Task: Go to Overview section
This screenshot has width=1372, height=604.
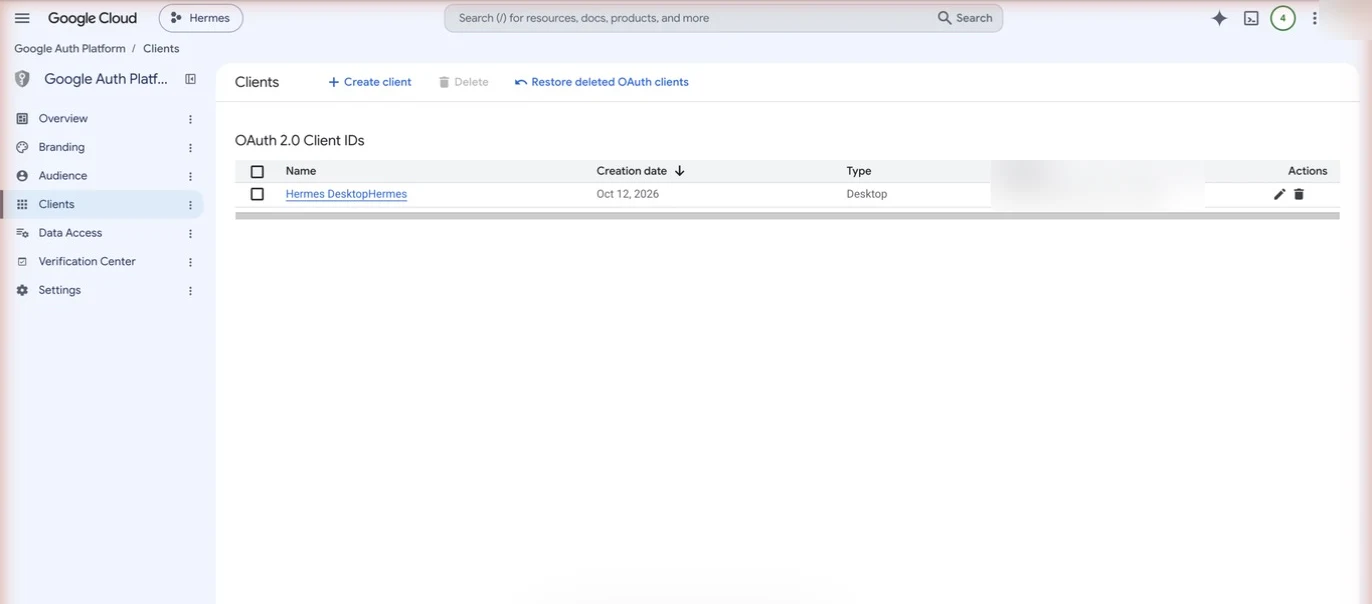Action: (x=63, y=118)
